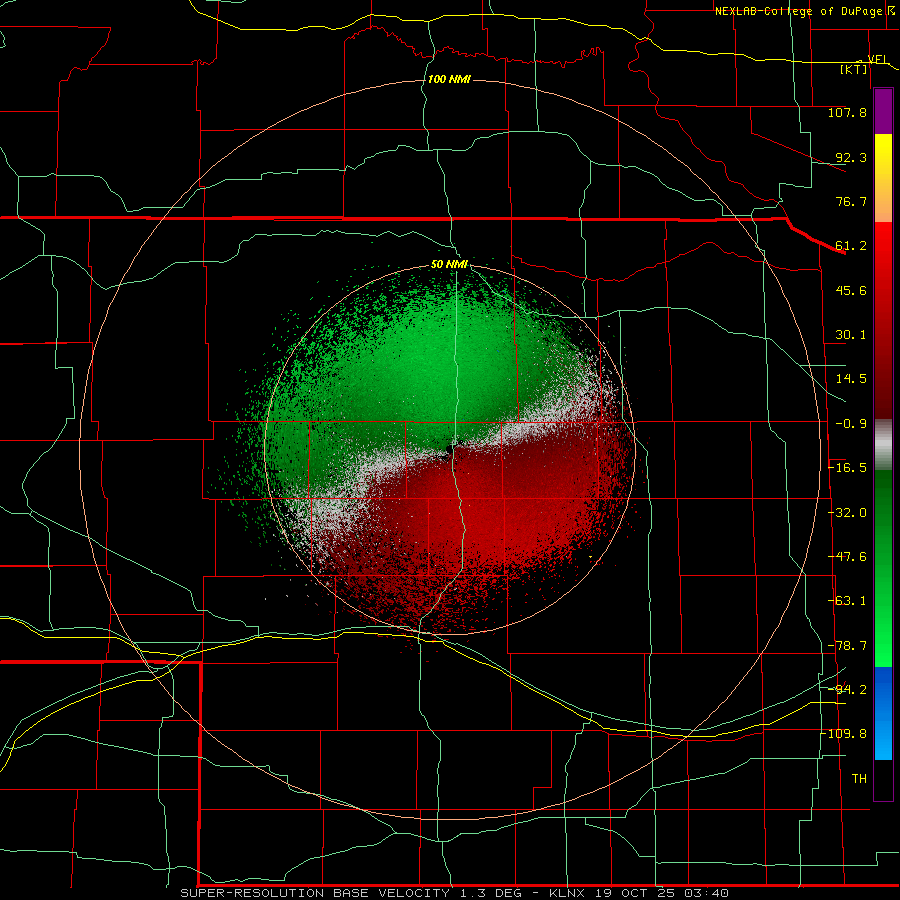Click the -47.6 velocity scale label

847,557
